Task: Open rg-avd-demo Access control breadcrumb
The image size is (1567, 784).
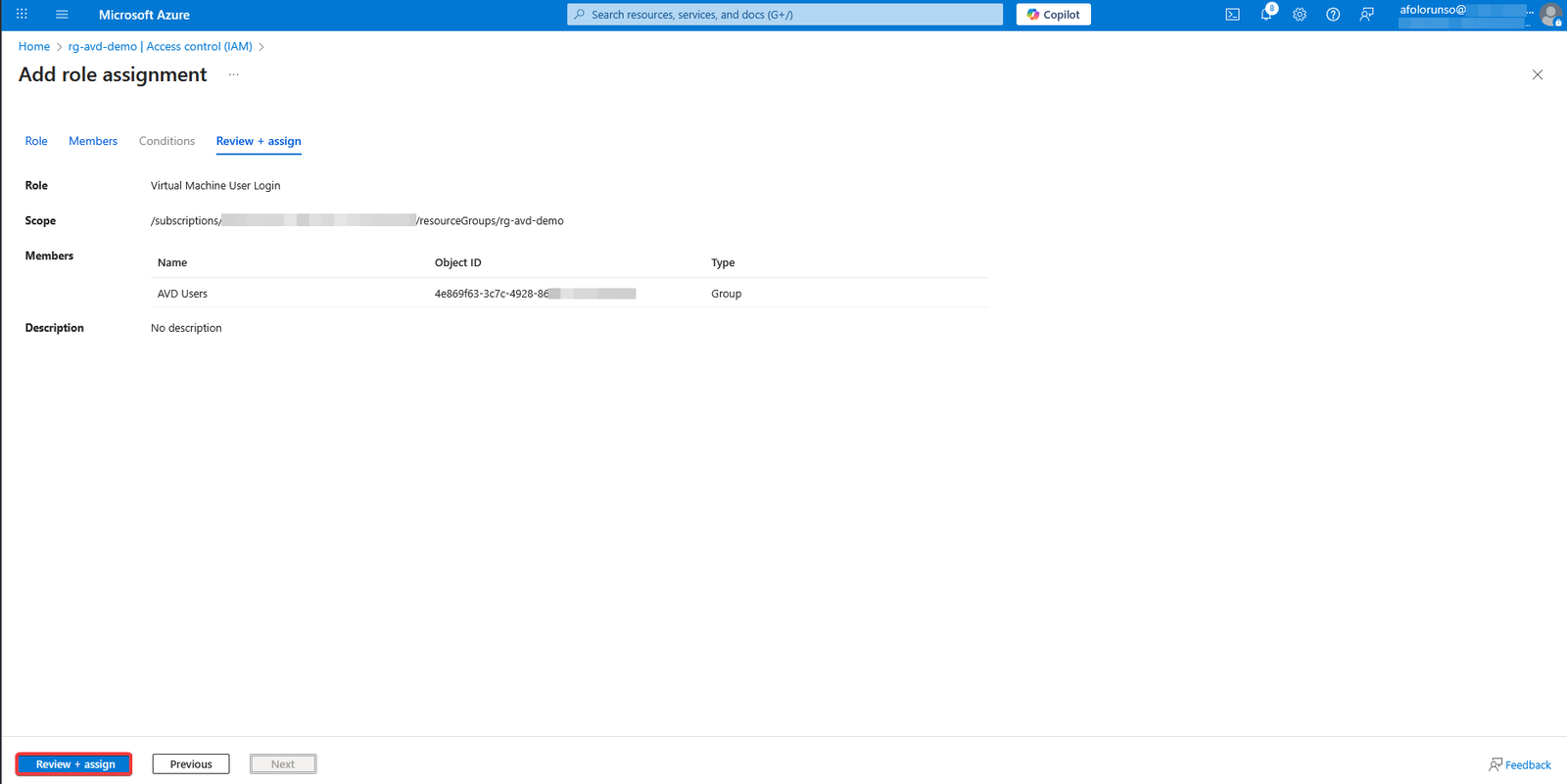Action: [x=160, y=47]
